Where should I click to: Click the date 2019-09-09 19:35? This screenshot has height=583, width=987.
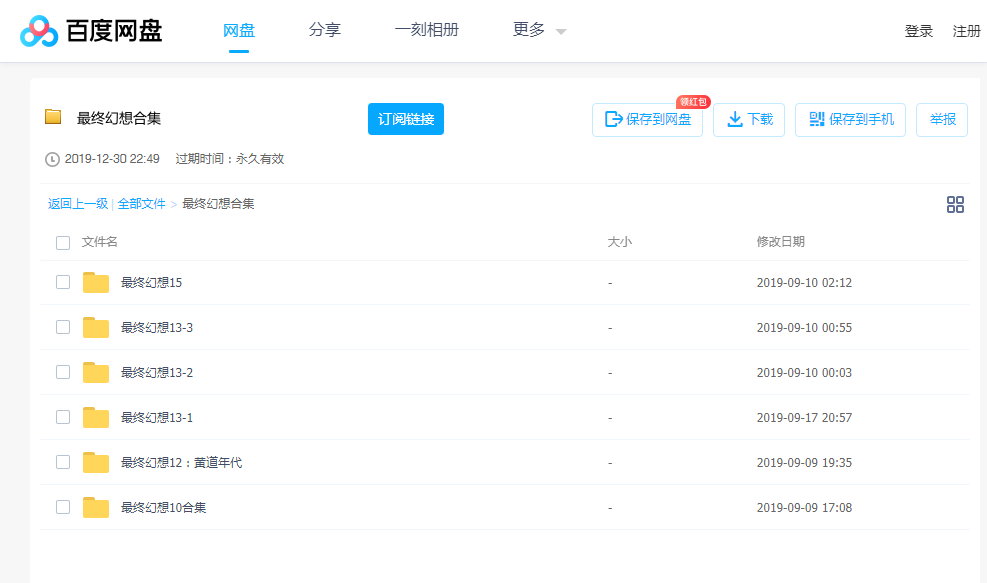coord(804,463)
